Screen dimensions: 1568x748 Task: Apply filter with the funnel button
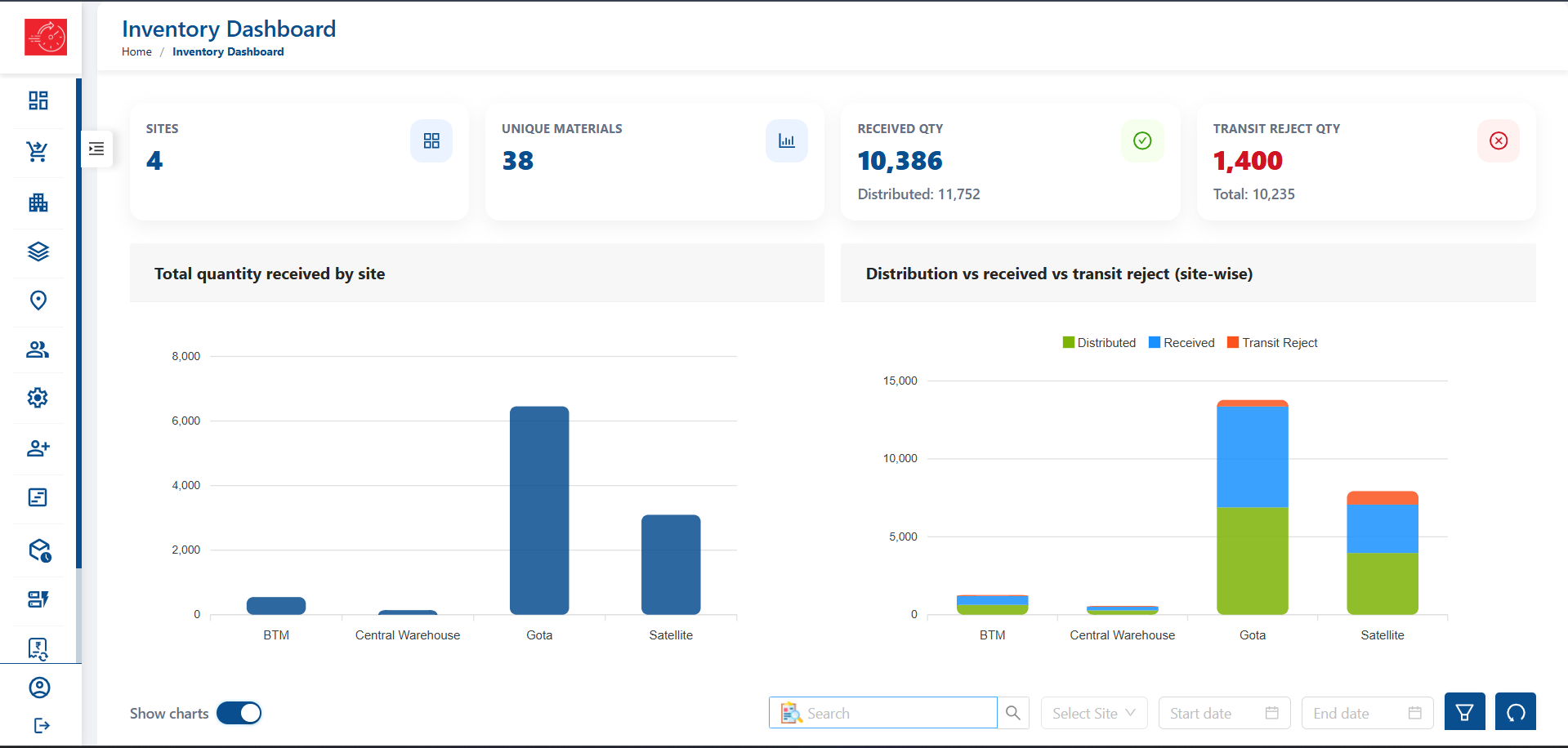point(1464,713)
